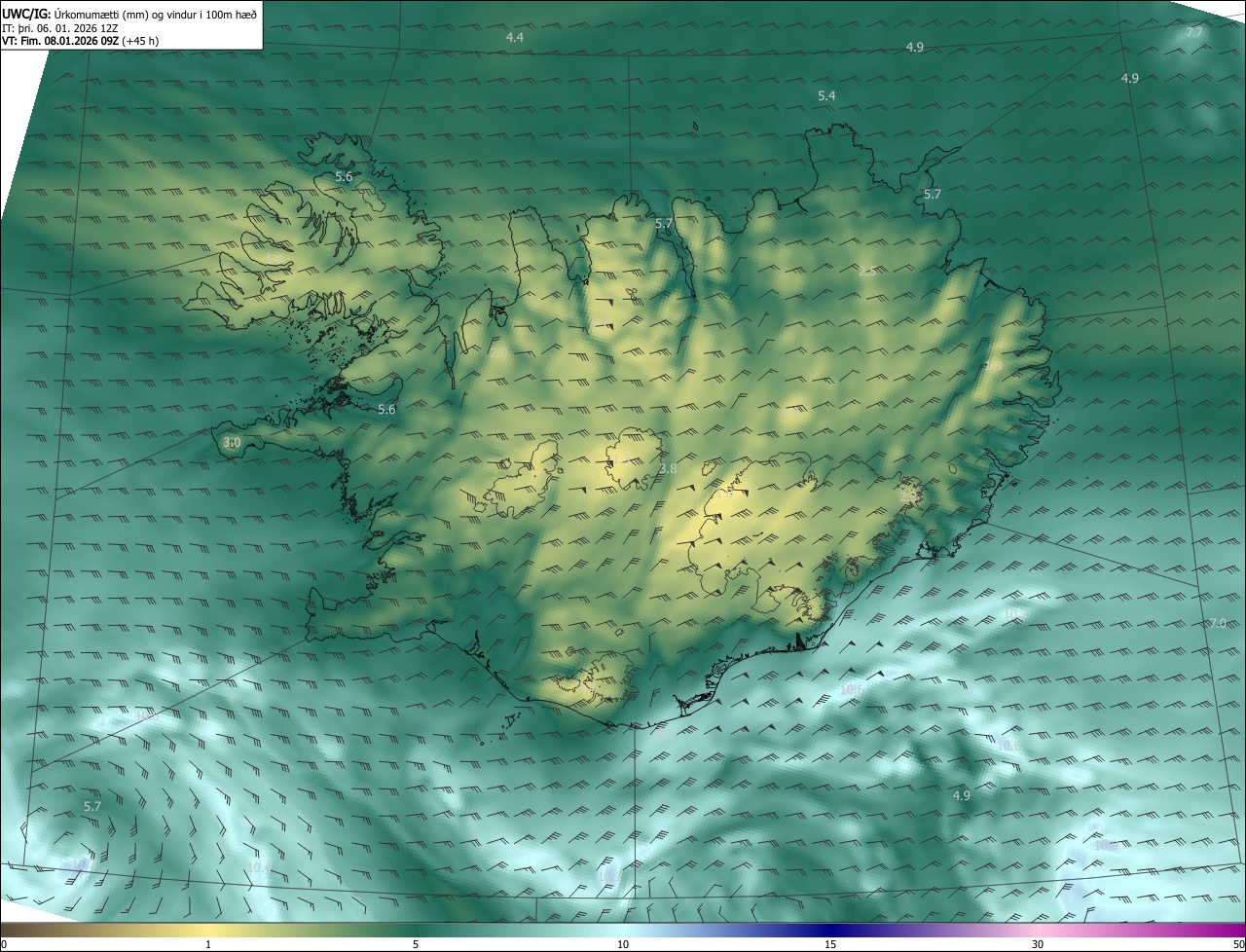Click the 7.7 value label on the map

(x=1194, y=33)
